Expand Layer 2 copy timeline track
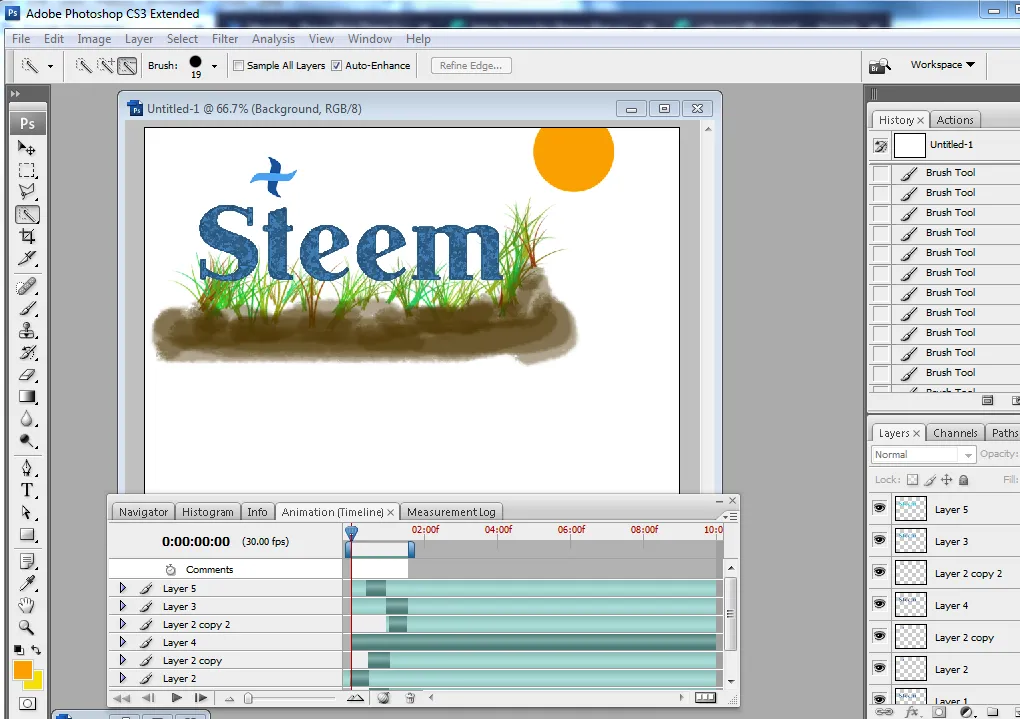The height and width of the screenshot is (719, 1020). tap(122, 660)
